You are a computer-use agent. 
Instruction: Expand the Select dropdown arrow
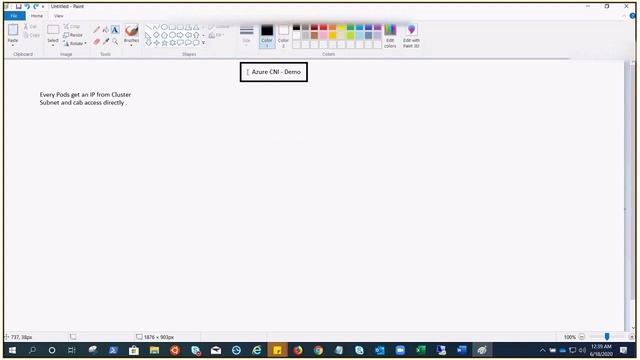(53, 45)
